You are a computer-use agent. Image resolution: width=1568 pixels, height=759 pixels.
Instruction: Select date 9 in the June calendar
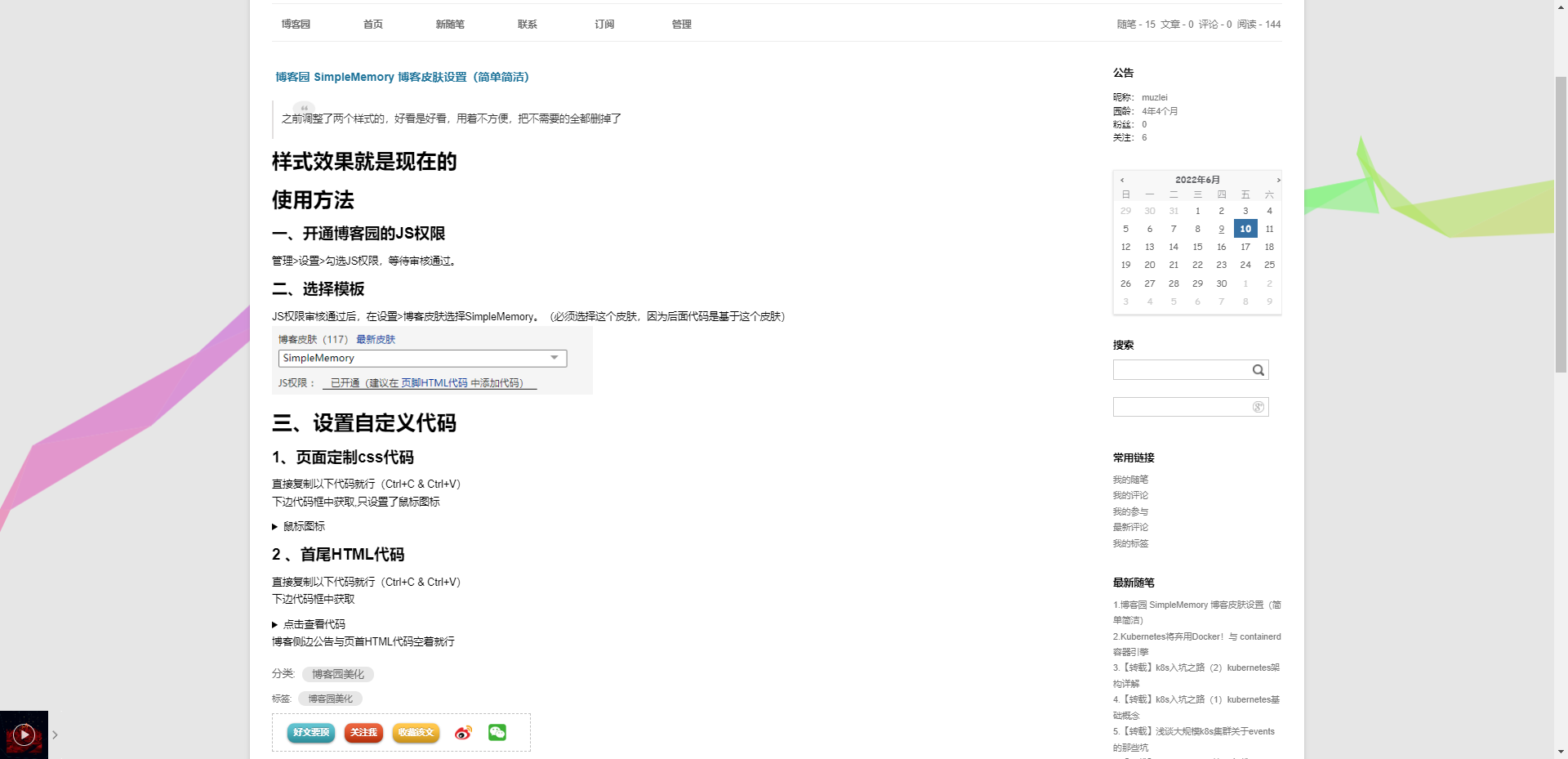click(x=1221, y=229)
